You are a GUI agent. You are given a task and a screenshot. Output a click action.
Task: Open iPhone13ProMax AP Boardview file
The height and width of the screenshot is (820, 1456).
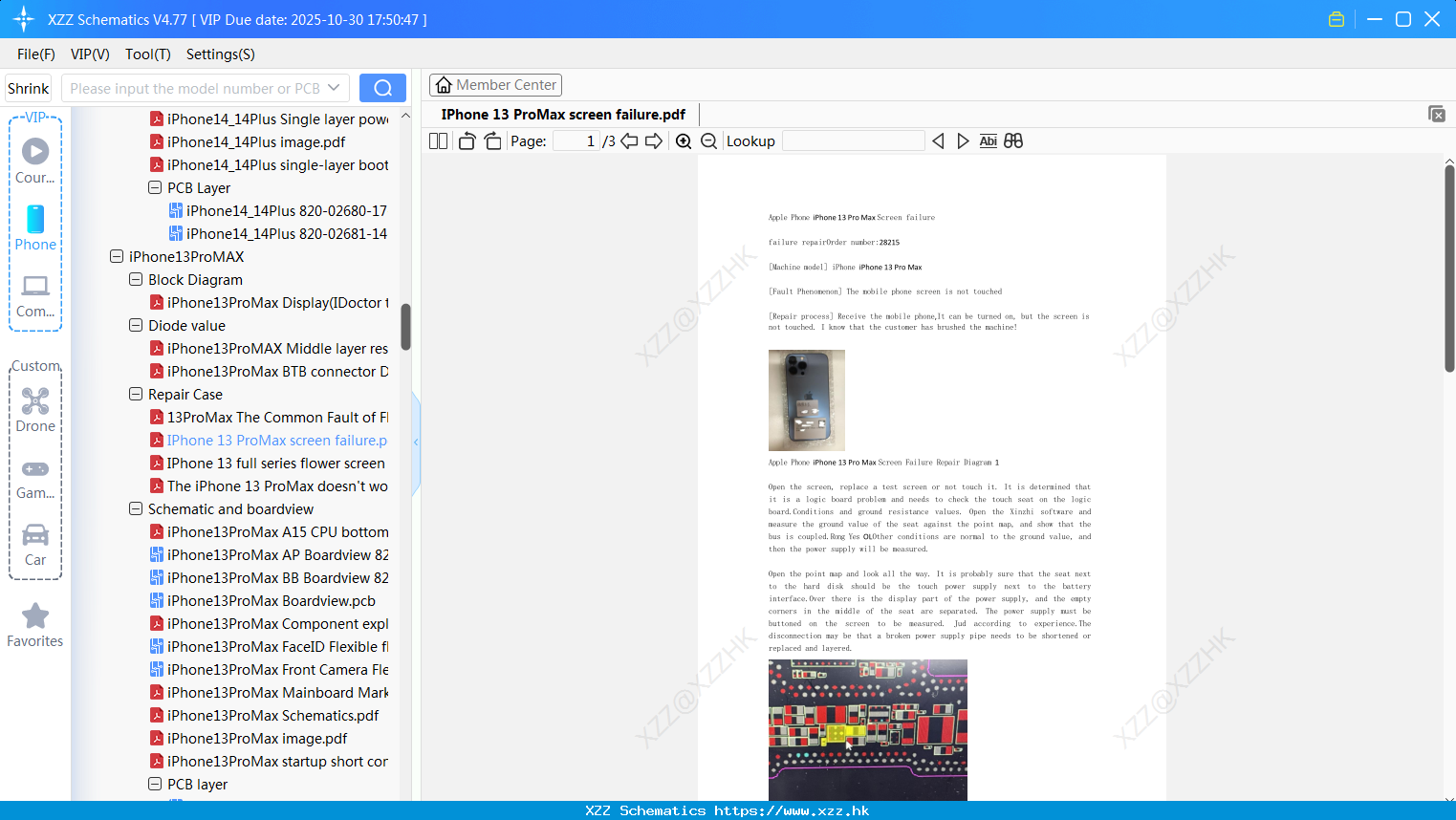click(269, 555)
